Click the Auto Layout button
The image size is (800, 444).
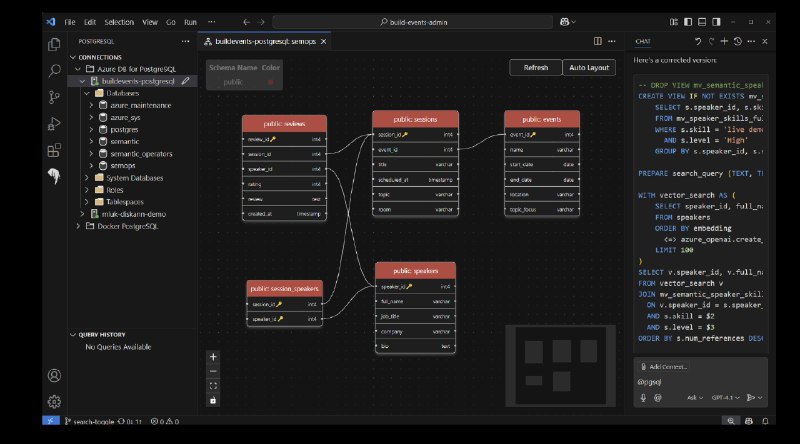589,67
